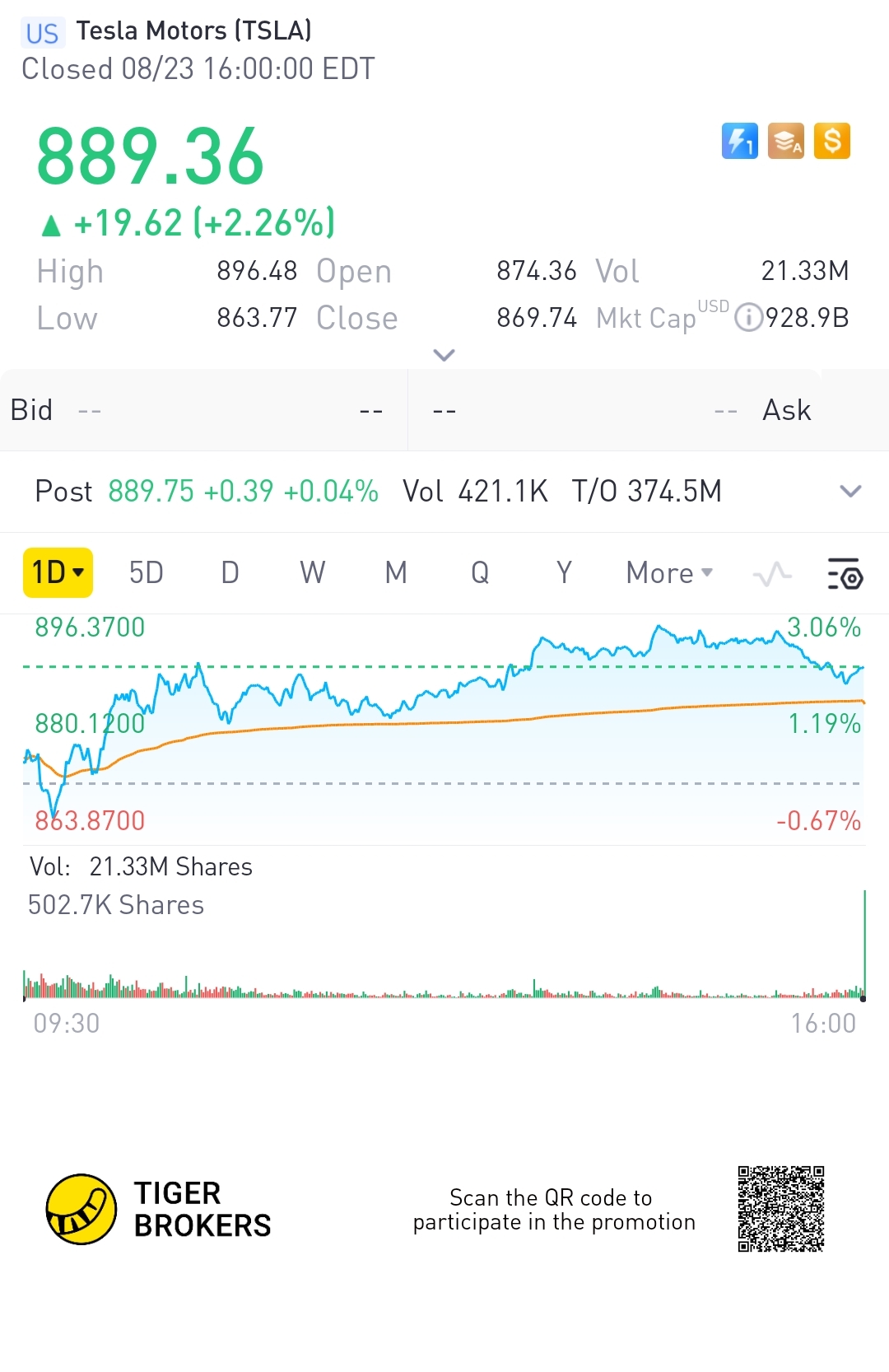Tap the promotion QR code
This screenshot has height=1372, width=889.
click(x=781, y=1209)
